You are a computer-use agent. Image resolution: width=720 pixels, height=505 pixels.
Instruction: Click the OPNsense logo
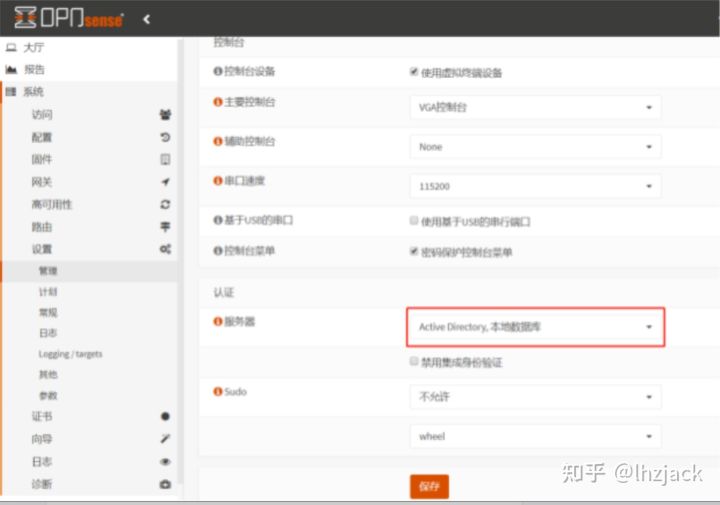[x=68, y=18]
